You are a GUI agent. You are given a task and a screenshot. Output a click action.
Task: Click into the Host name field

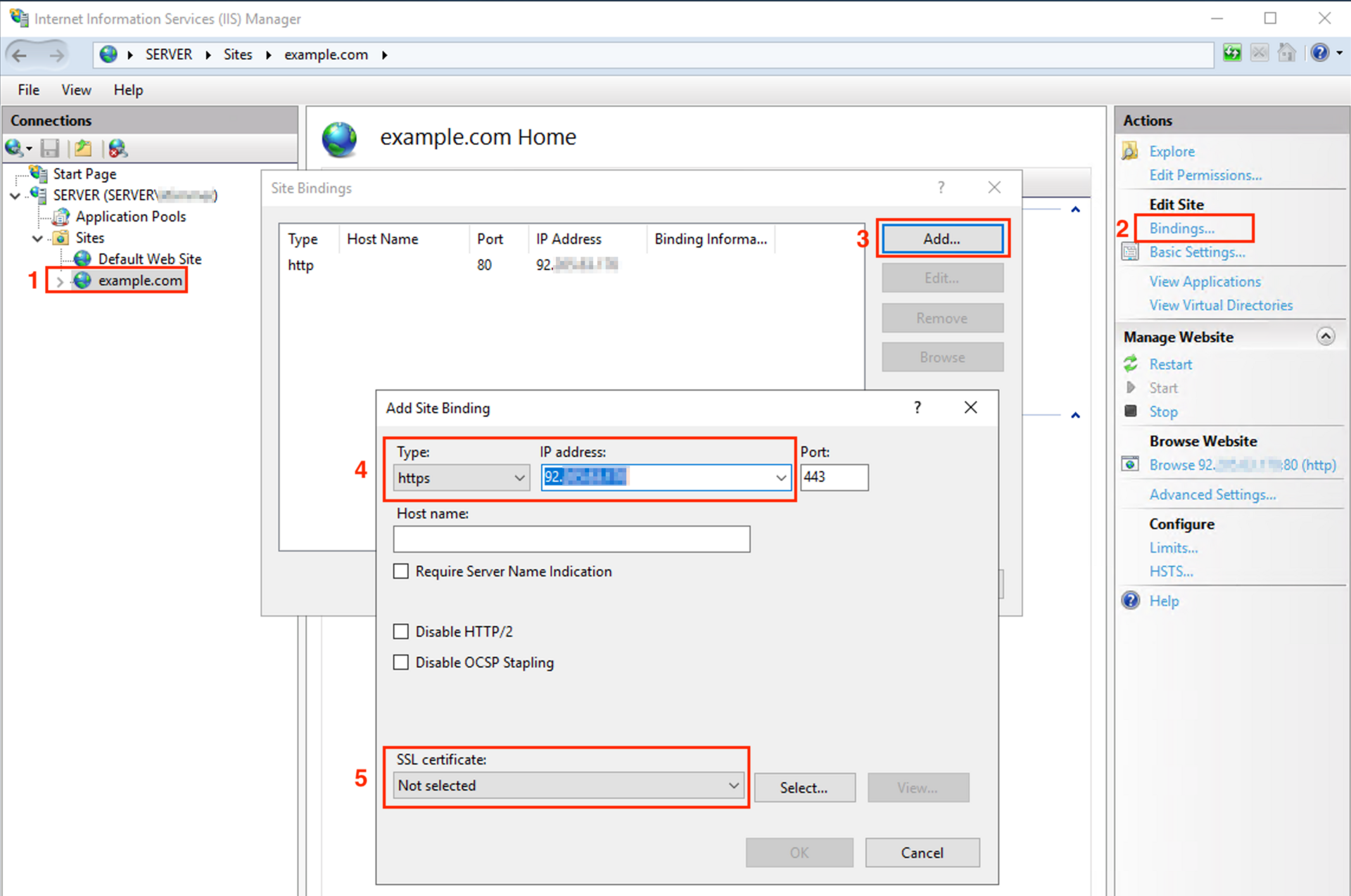tap(571, 539)
